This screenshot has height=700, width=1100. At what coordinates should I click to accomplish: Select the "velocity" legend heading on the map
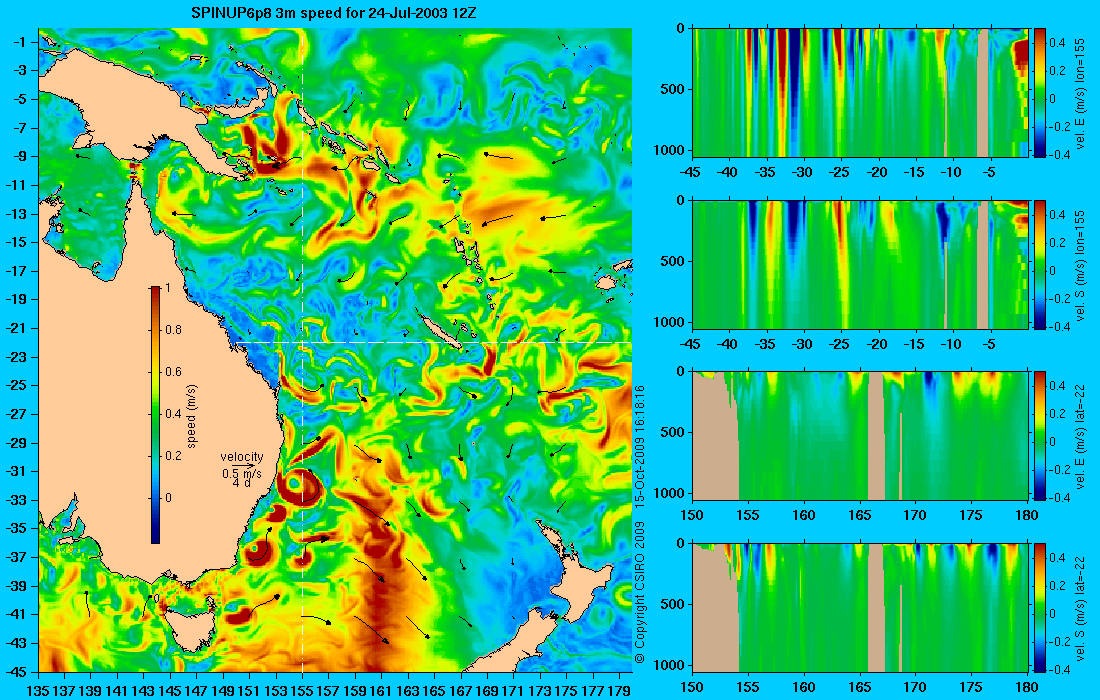[241, 457]
